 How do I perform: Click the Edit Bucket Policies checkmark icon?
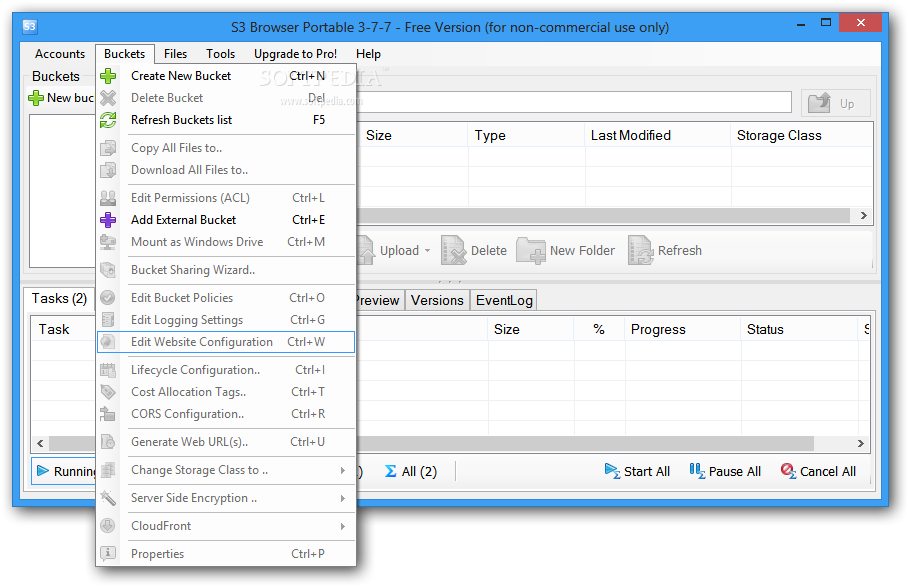[x=108, y=297]
